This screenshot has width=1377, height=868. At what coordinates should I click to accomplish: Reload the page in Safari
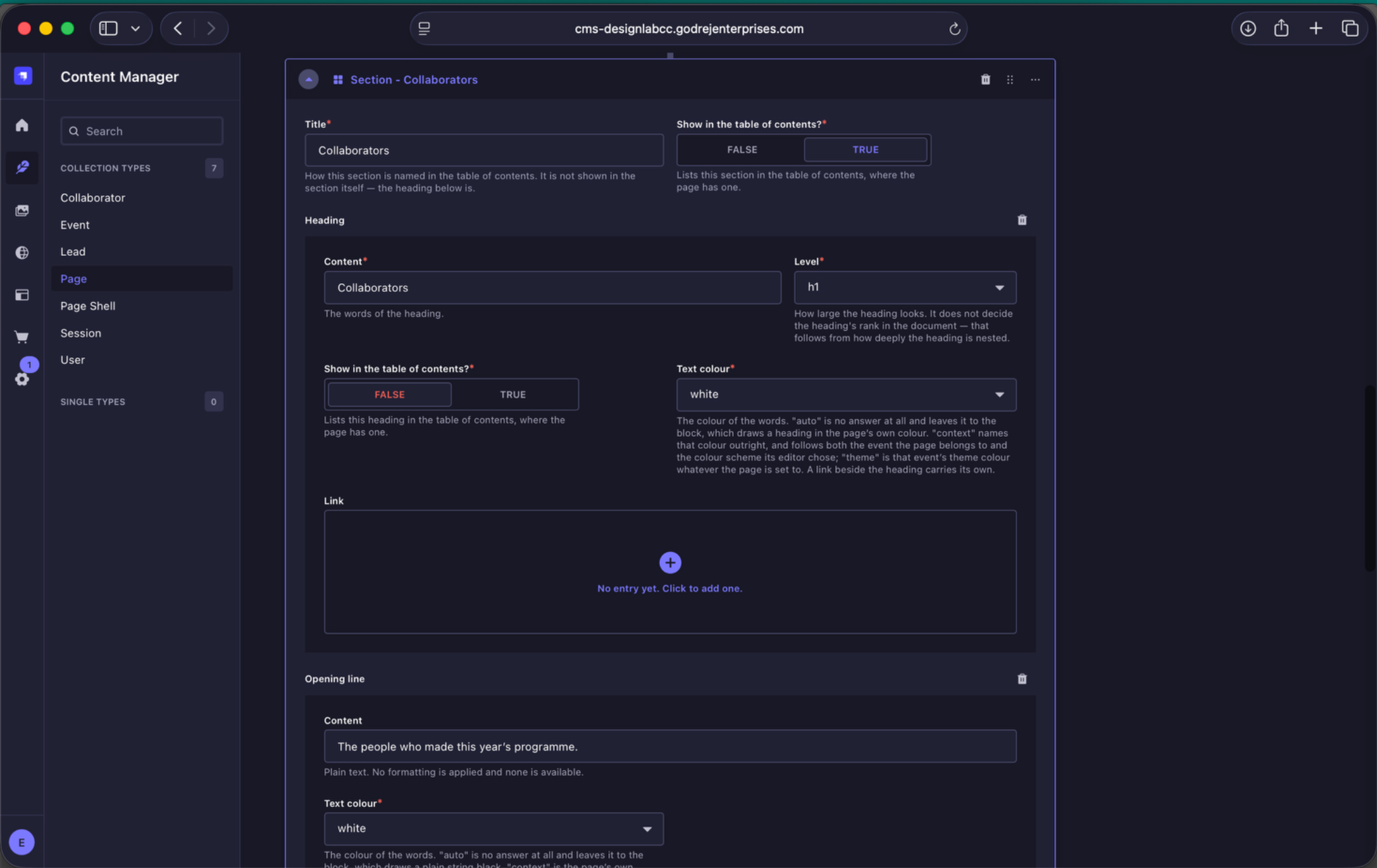point(954,29)
